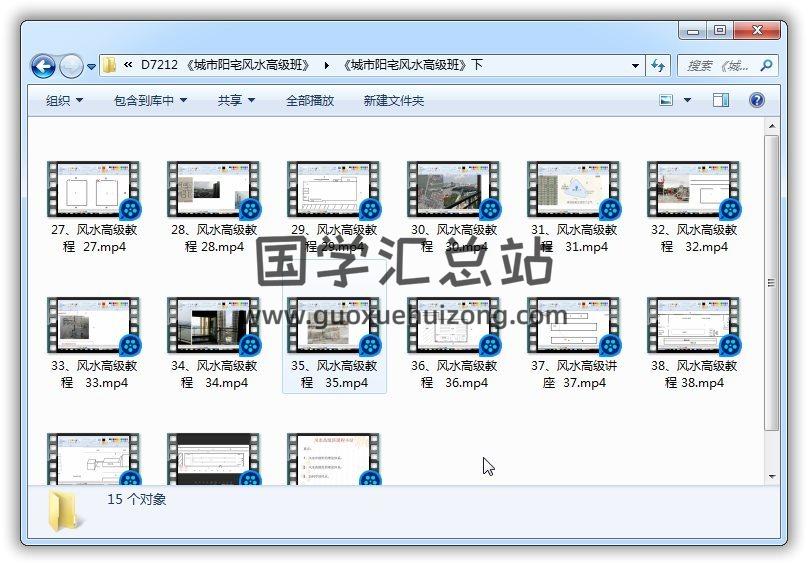Viewport: 808px width, 566px height.
Task: Select video thumbnail 37、风水高级讲座 37.mp4
Action: (574, 326)
